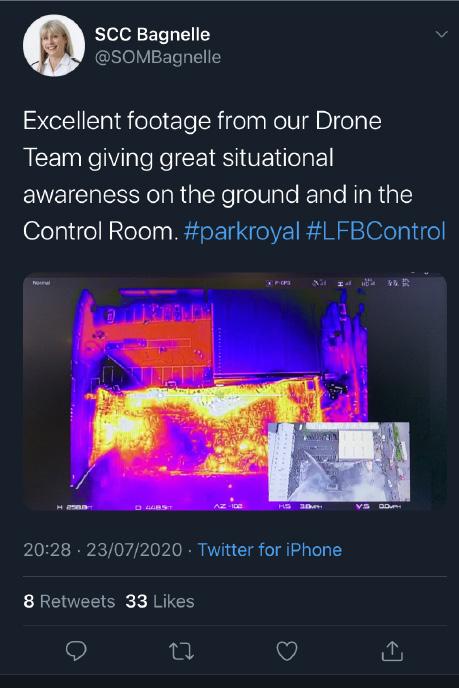Open the #parkroyal hashtag
Screen dimensions: 459x688
[242, 231]
